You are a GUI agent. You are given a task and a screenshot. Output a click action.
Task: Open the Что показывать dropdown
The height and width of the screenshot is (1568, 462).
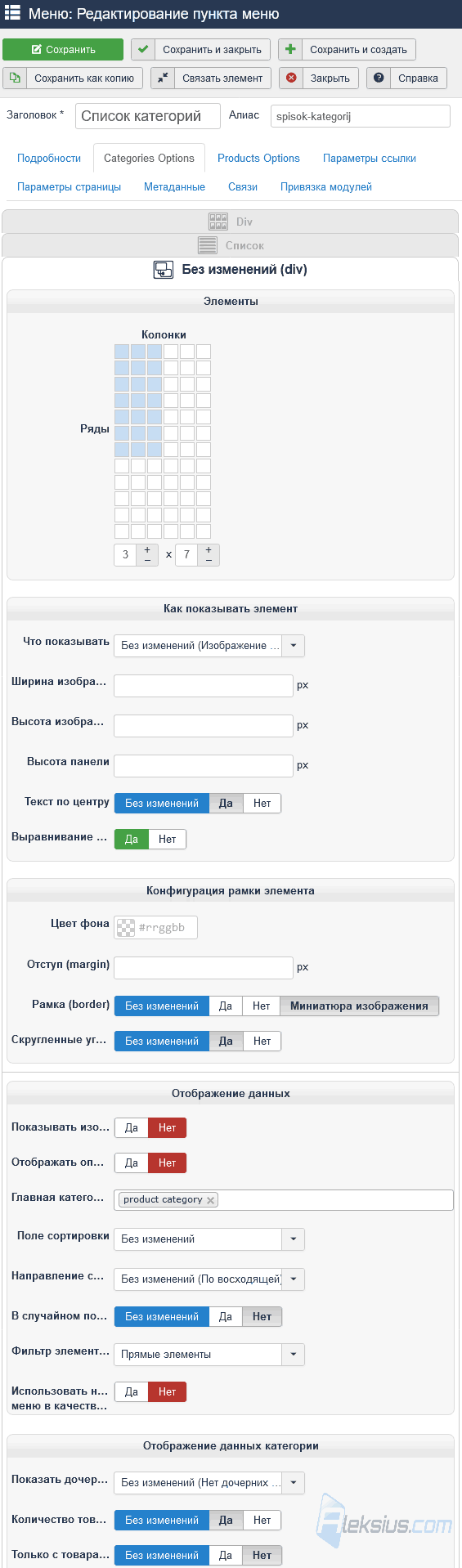click(209, 646)
